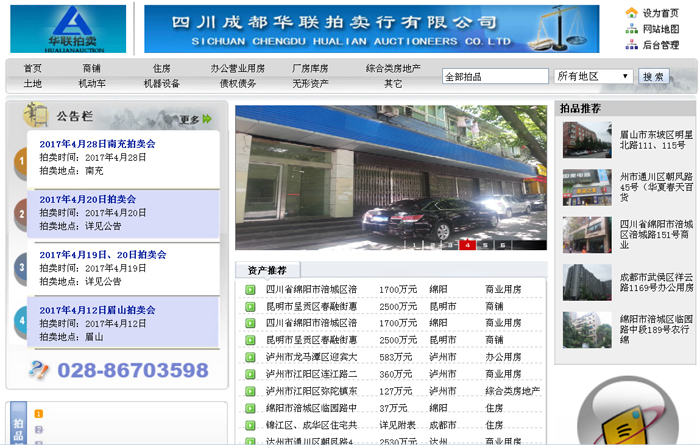Select the 资产推荐 tab
This screenshot has height=445, width=700.
267,270
